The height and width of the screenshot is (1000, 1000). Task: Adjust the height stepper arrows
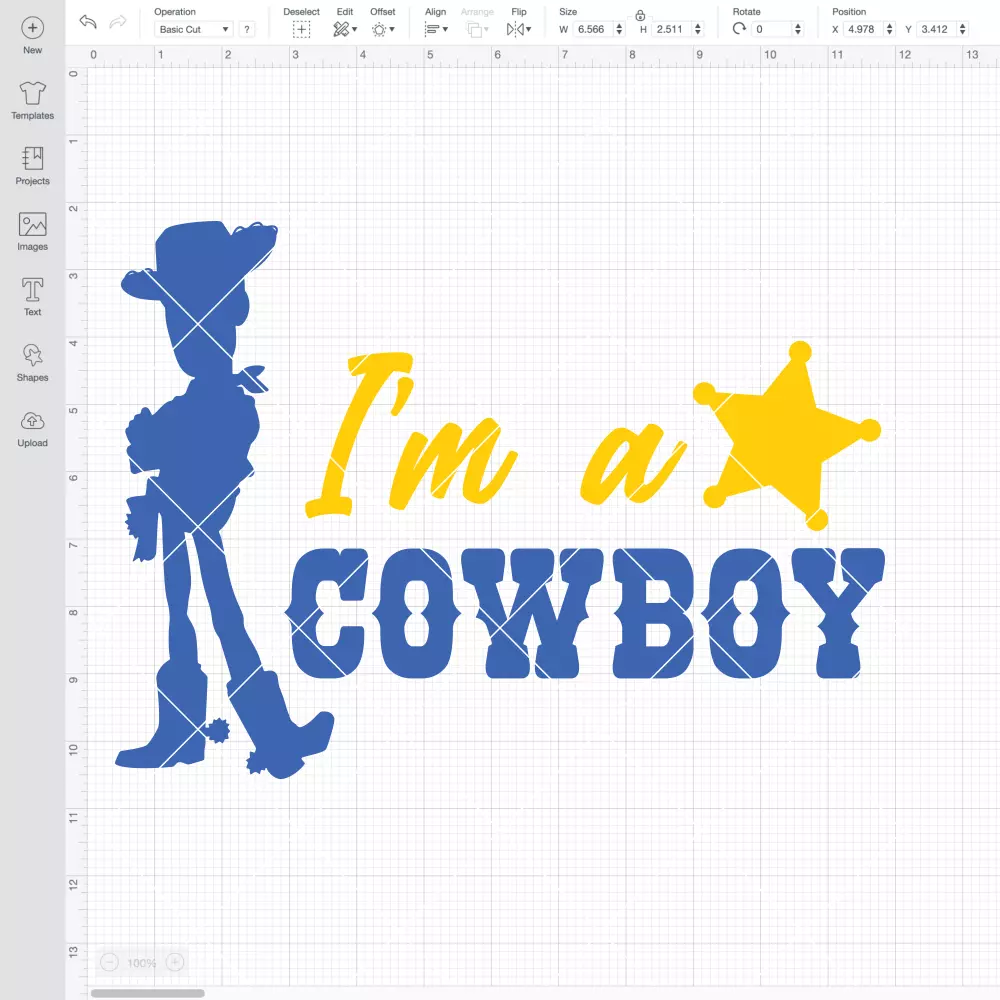(x=698, y=29)
